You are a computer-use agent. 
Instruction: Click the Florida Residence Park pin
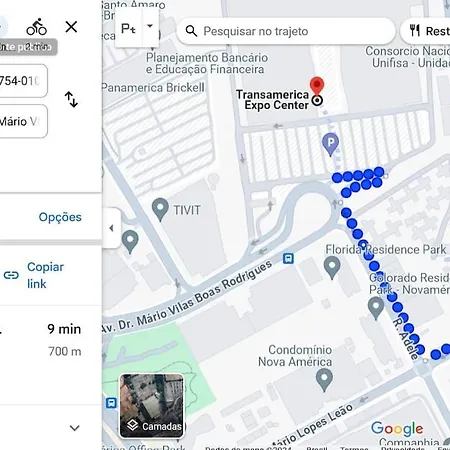click(332, 268)
